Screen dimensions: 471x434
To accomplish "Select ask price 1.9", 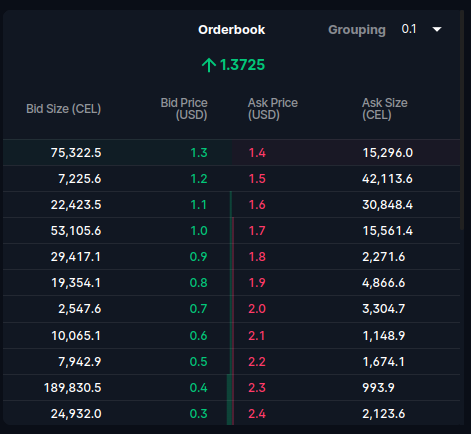I will pos(257,283).
